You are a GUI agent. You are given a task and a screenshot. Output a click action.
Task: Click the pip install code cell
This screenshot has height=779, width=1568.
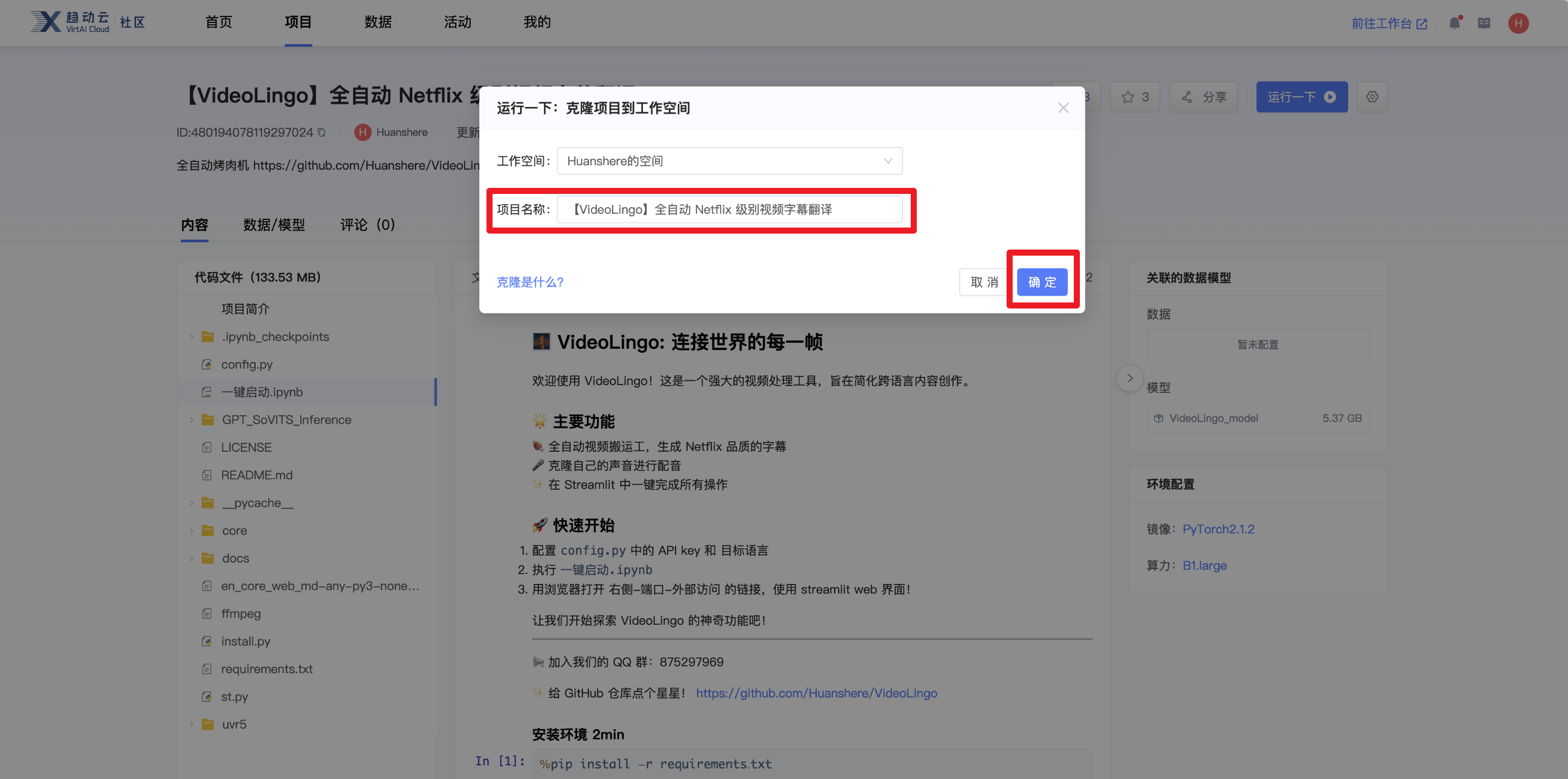point(812,763)
